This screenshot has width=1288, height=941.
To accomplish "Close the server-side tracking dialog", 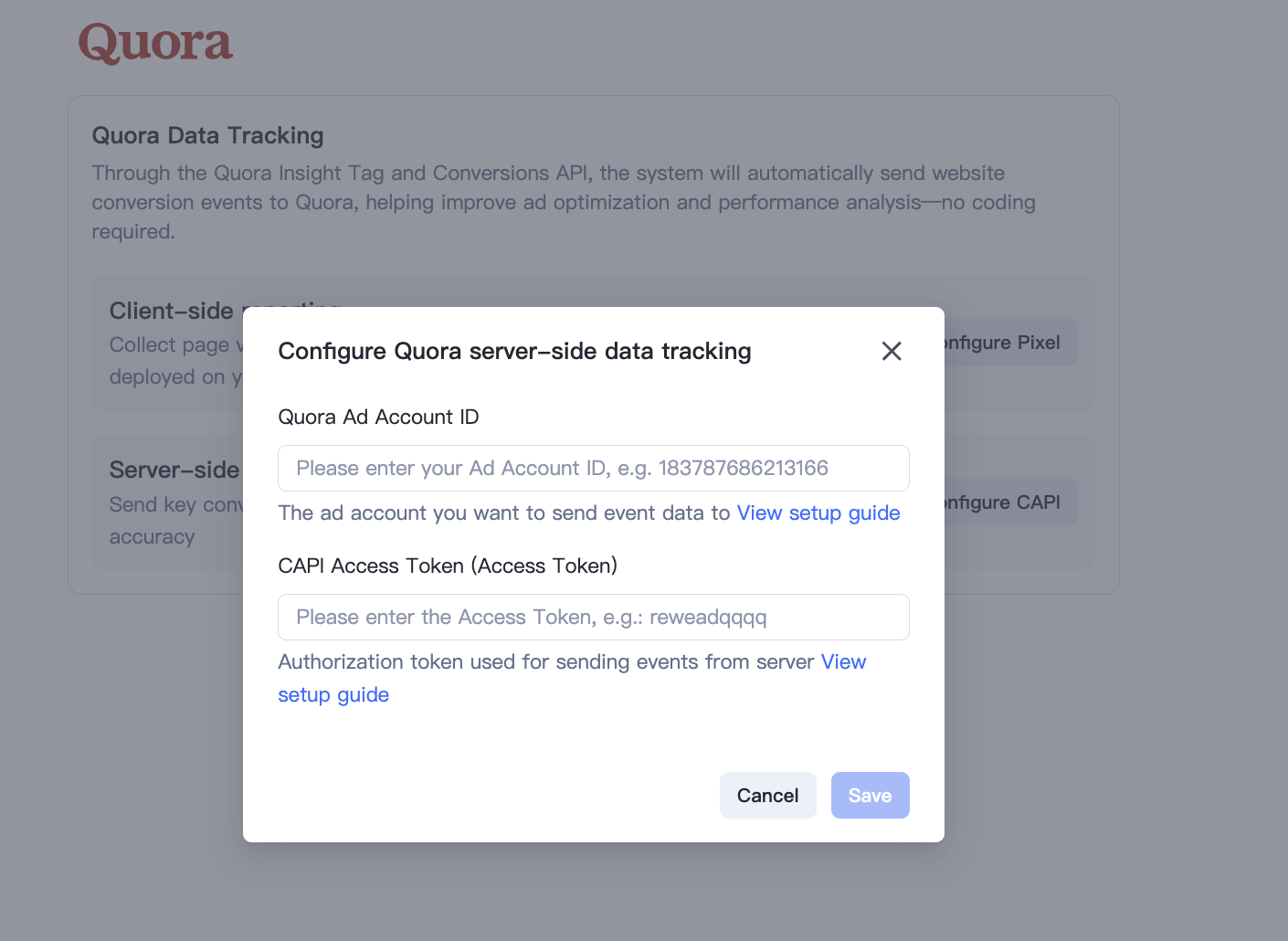I will 892,351.
